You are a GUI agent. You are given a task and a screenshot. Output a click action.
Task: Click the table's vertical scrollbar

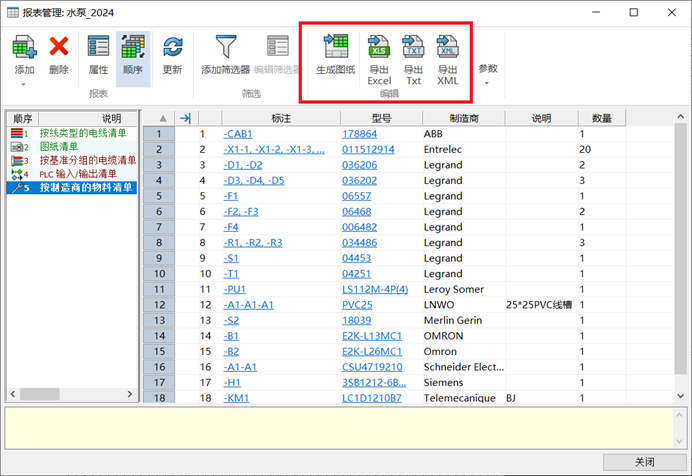click(681, 260)
